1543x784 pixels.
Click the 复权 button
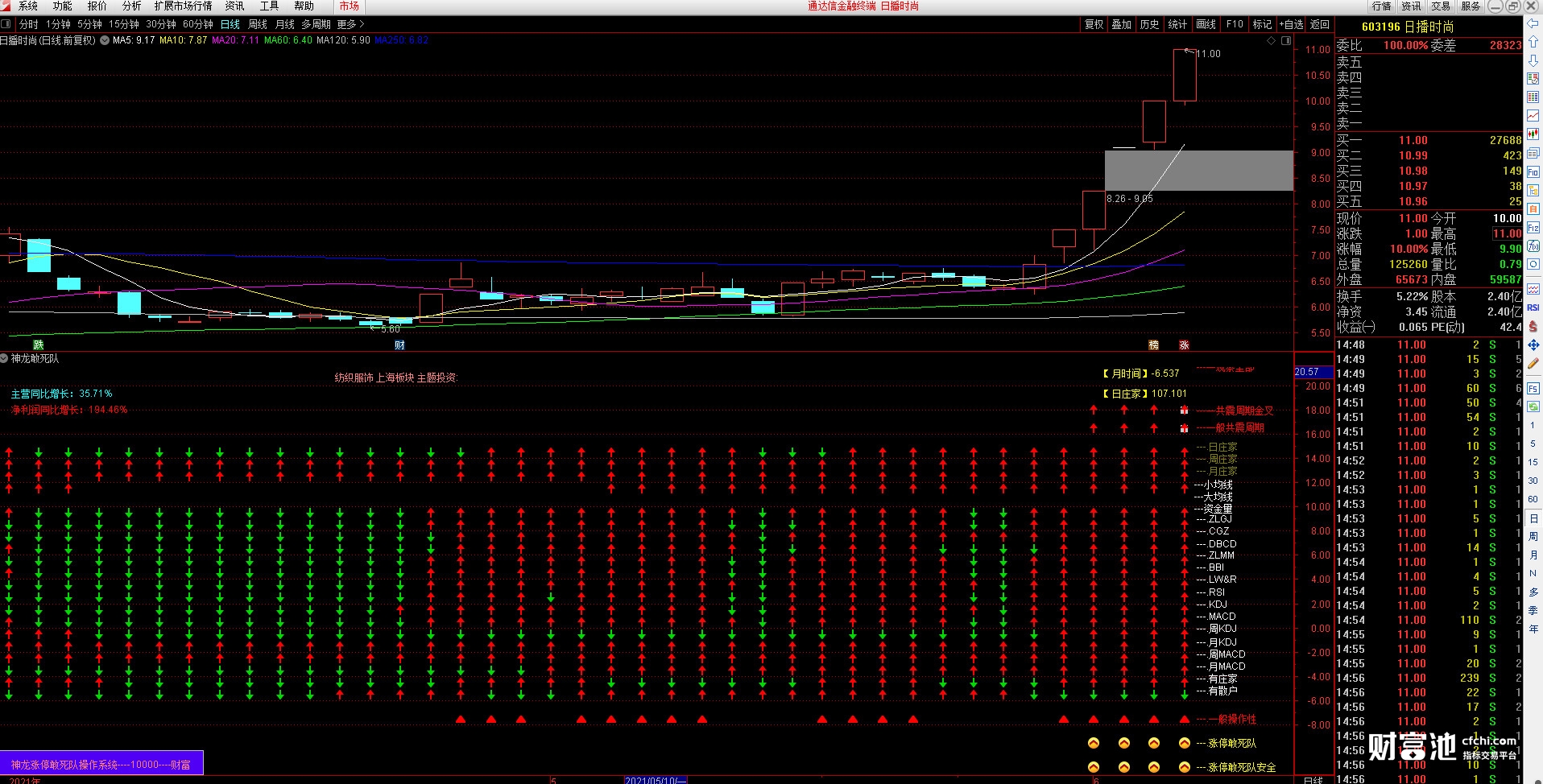pyautogui.click(x=1094, y=24)
